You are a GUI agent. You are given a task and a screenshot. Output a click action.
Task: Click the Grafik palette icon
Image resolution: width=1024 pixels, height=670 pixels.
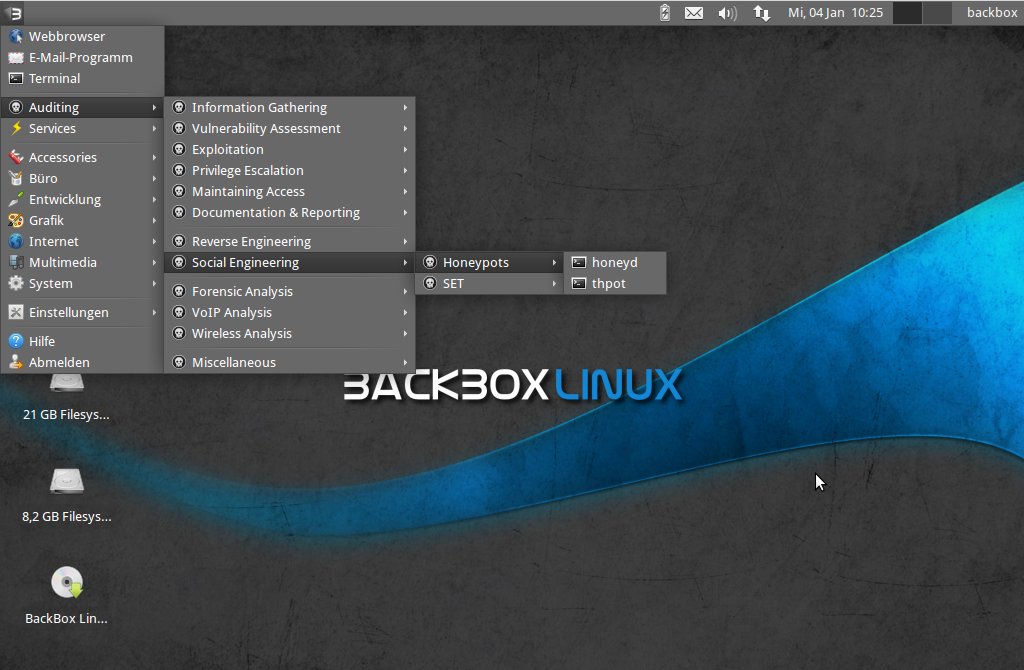[16, 220]
